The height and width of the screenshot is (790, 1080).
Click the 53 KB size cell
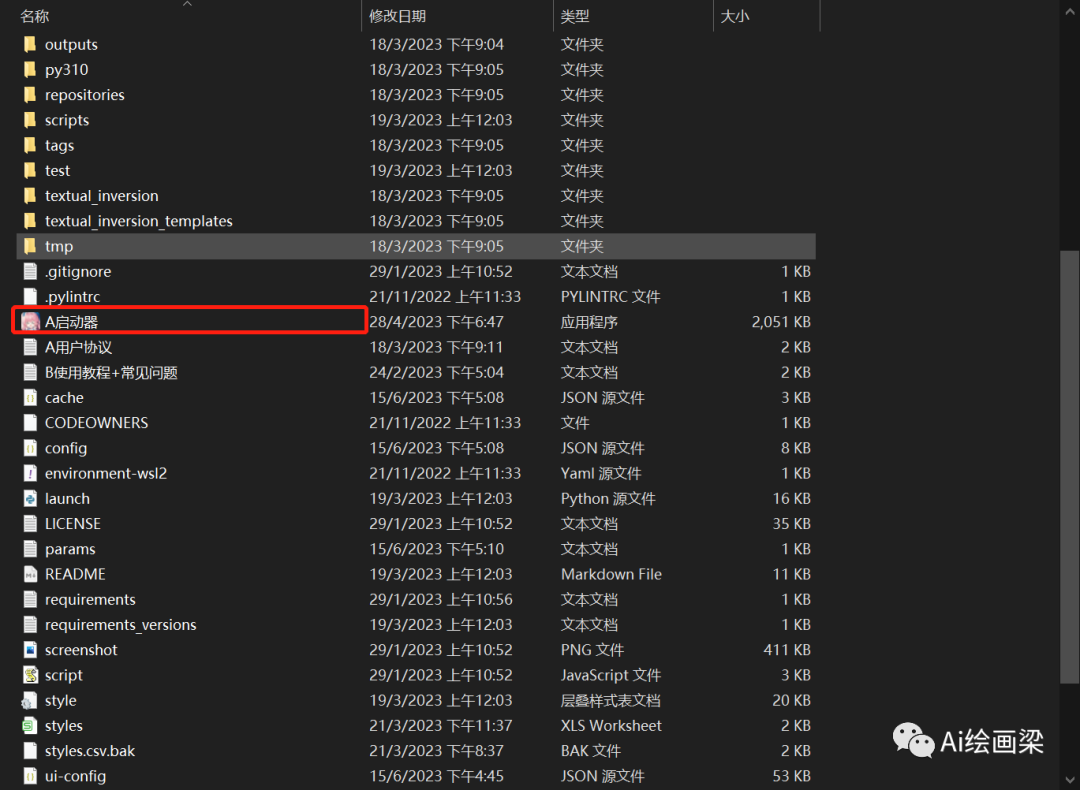click(791, 776)
